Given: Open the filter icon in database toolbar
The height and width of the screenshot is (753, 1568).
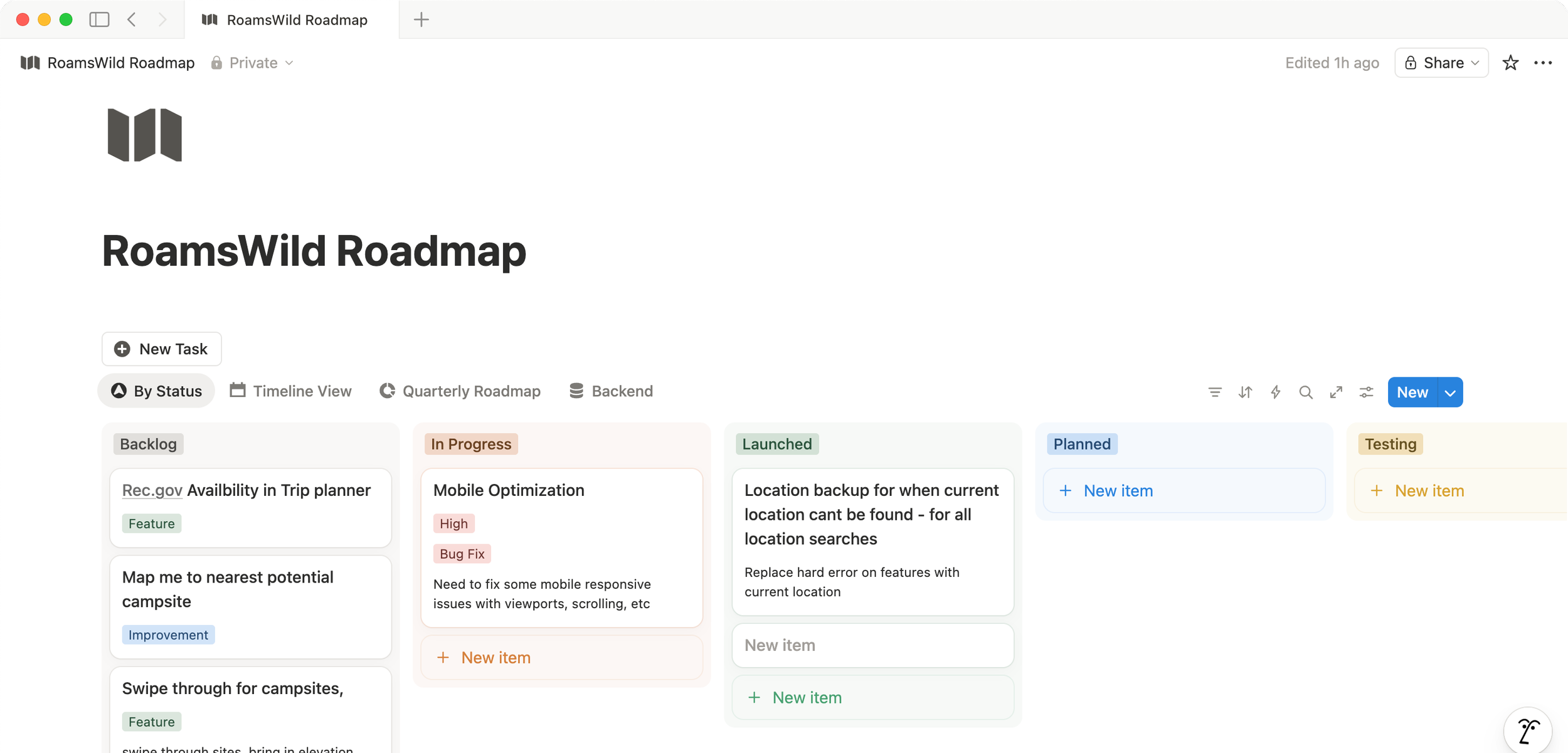Looking at the screenshot, I should click(x=1214, y=392).
